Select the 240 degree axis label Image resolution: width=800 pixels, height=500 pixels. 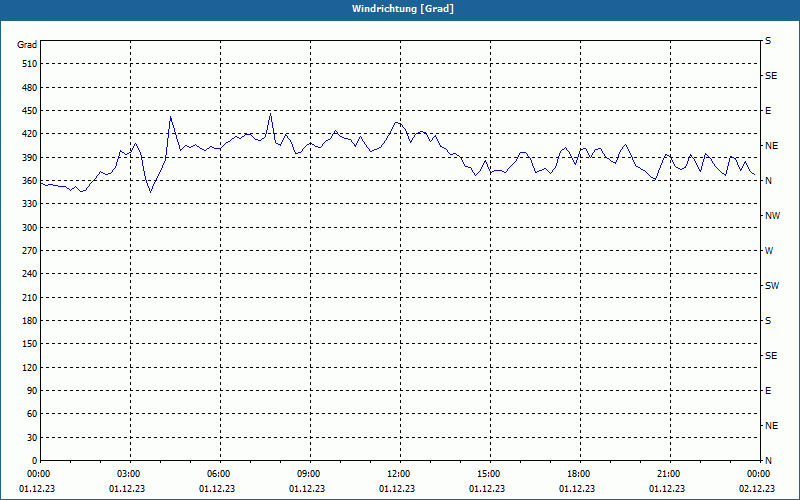click(30, 274)
